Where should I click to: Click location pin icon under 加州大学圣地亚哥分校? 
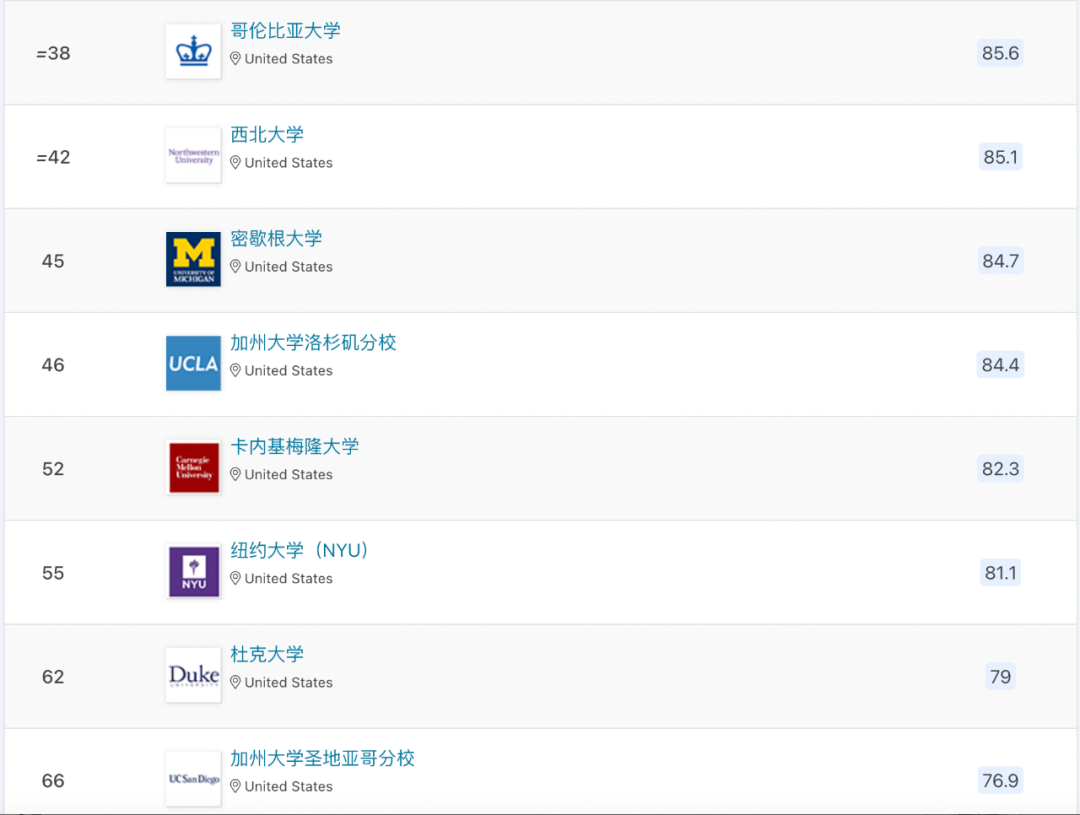[236, 787]
